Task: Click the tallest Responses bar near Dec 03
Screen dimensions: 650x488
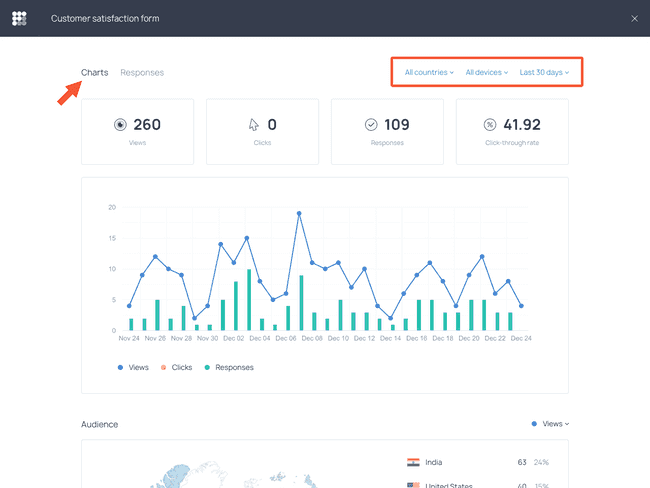Action: click(x=249, y=300)
